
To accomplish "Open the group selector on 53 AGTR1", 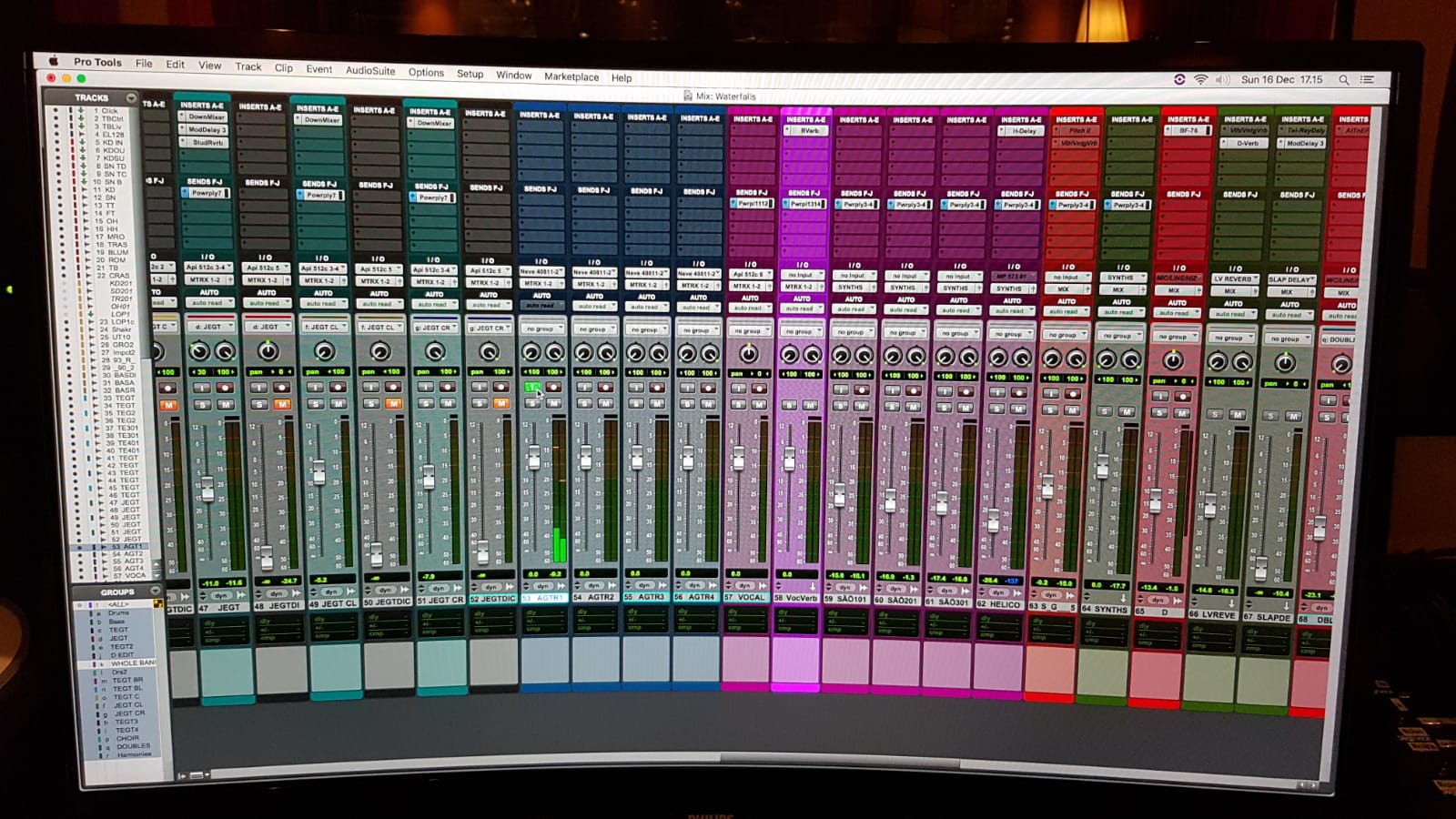I will [541, 329].
